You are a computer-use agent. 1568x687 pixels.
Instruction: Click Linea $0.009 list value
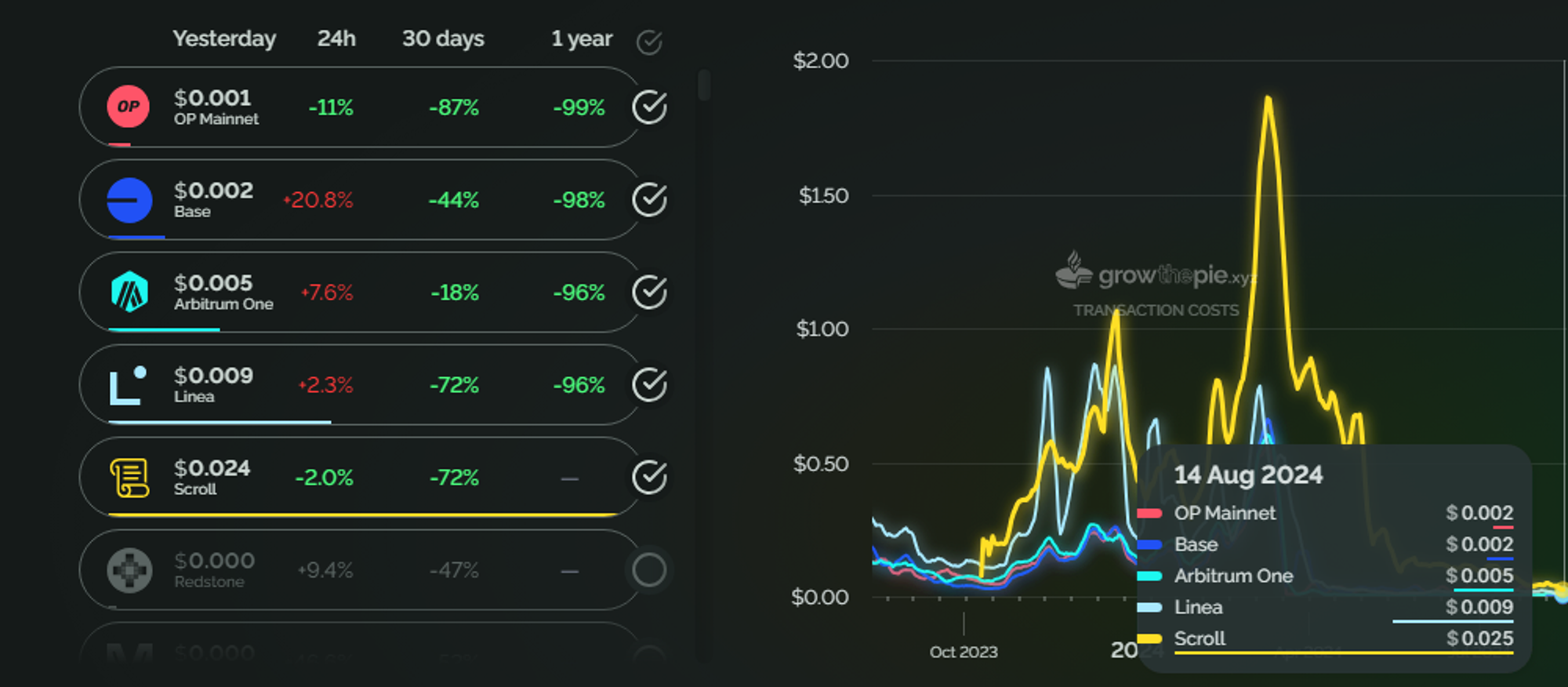pos(213,376)
